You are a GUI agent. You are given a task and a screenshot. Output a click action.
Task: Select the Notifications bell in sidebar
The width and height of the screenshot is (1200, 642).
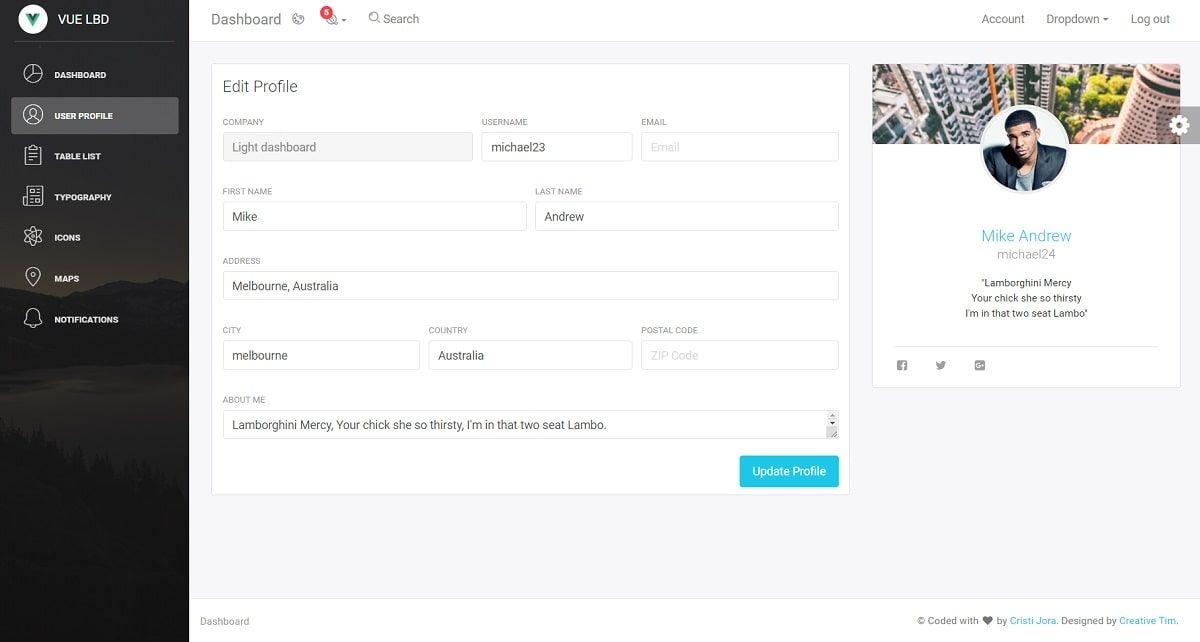click(x=33, y=319)
